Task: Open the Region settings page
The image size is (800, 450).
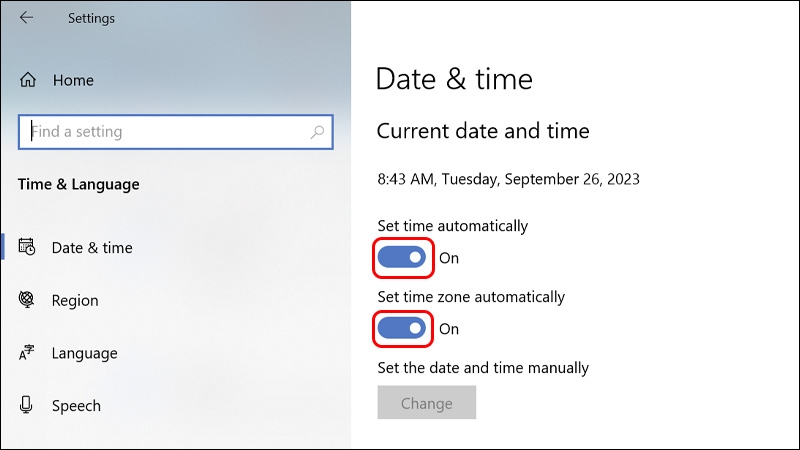Action: [75, 300]
